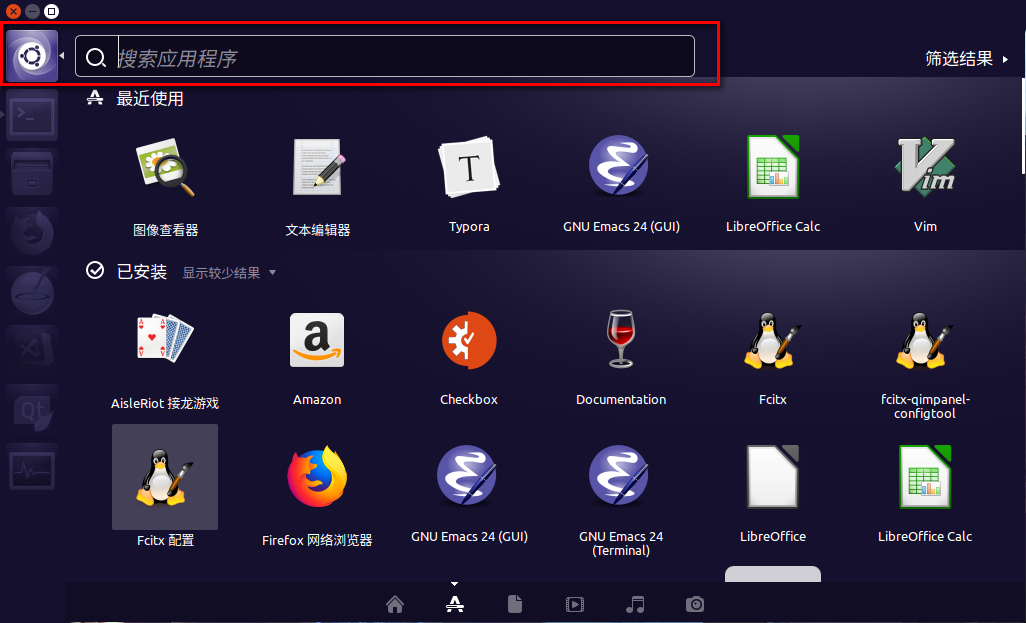Collapse results with 显示较少结果

tap(228, 273)
